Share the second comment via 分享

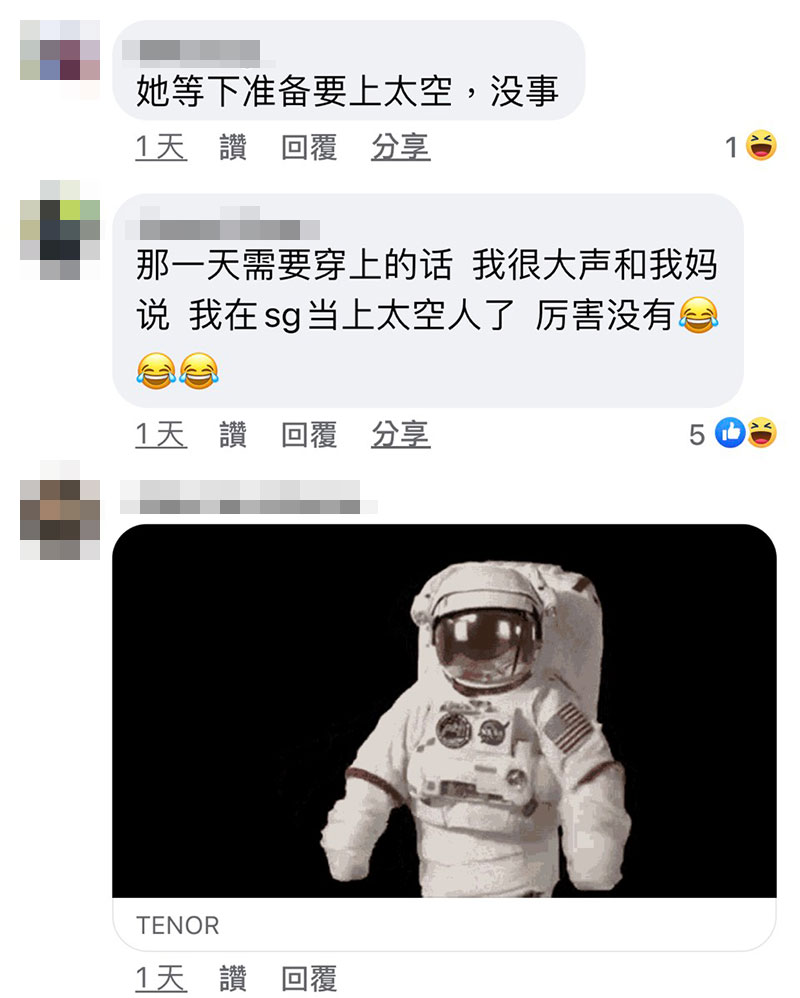[401, 435]
